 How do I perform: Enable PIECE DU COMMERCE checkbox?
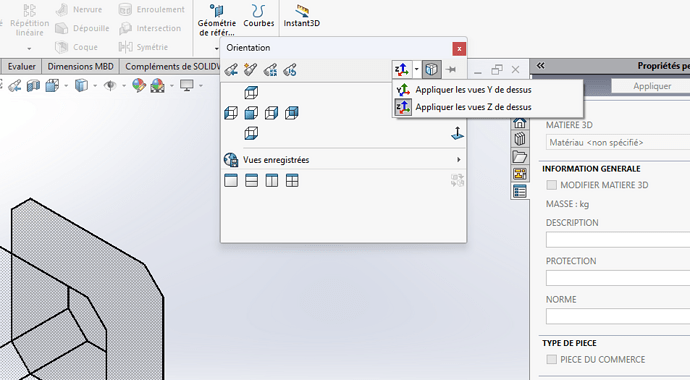tap(551, 359)
